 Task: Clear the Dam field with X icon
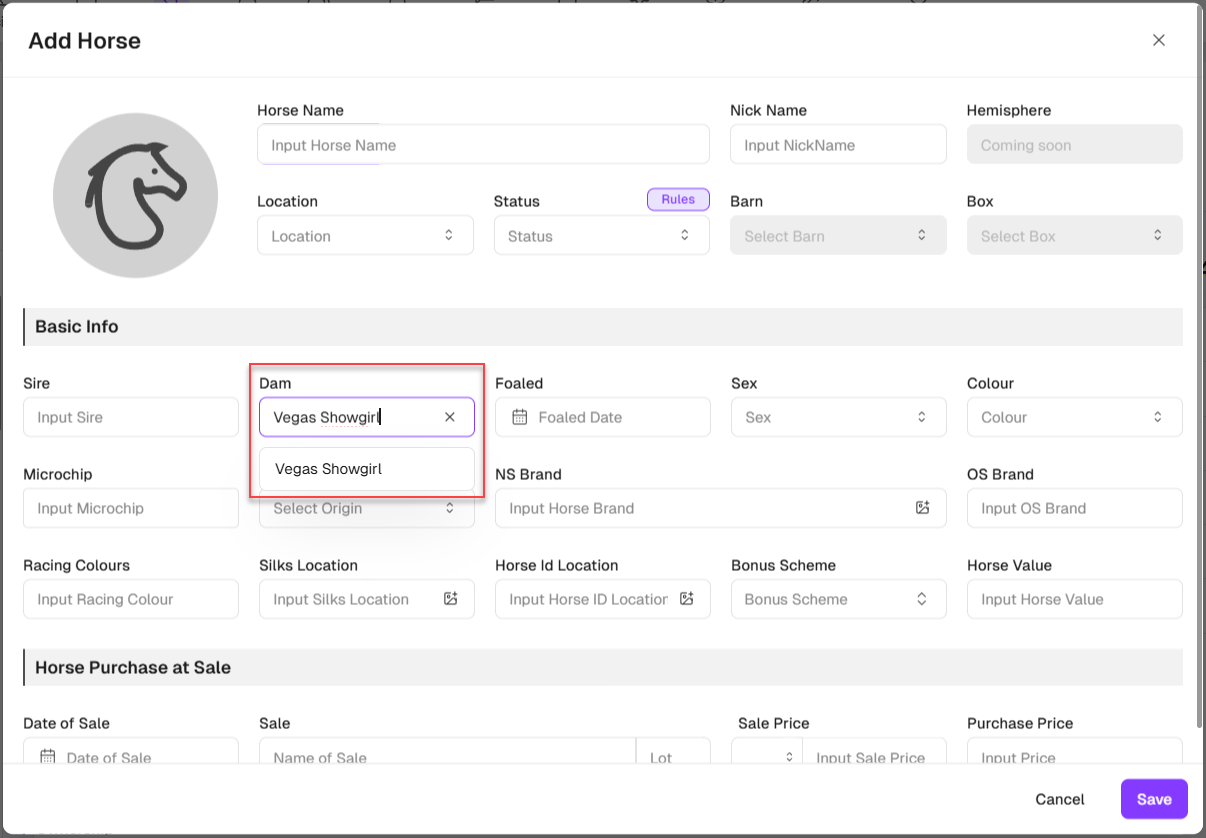(x=450, y=417)
